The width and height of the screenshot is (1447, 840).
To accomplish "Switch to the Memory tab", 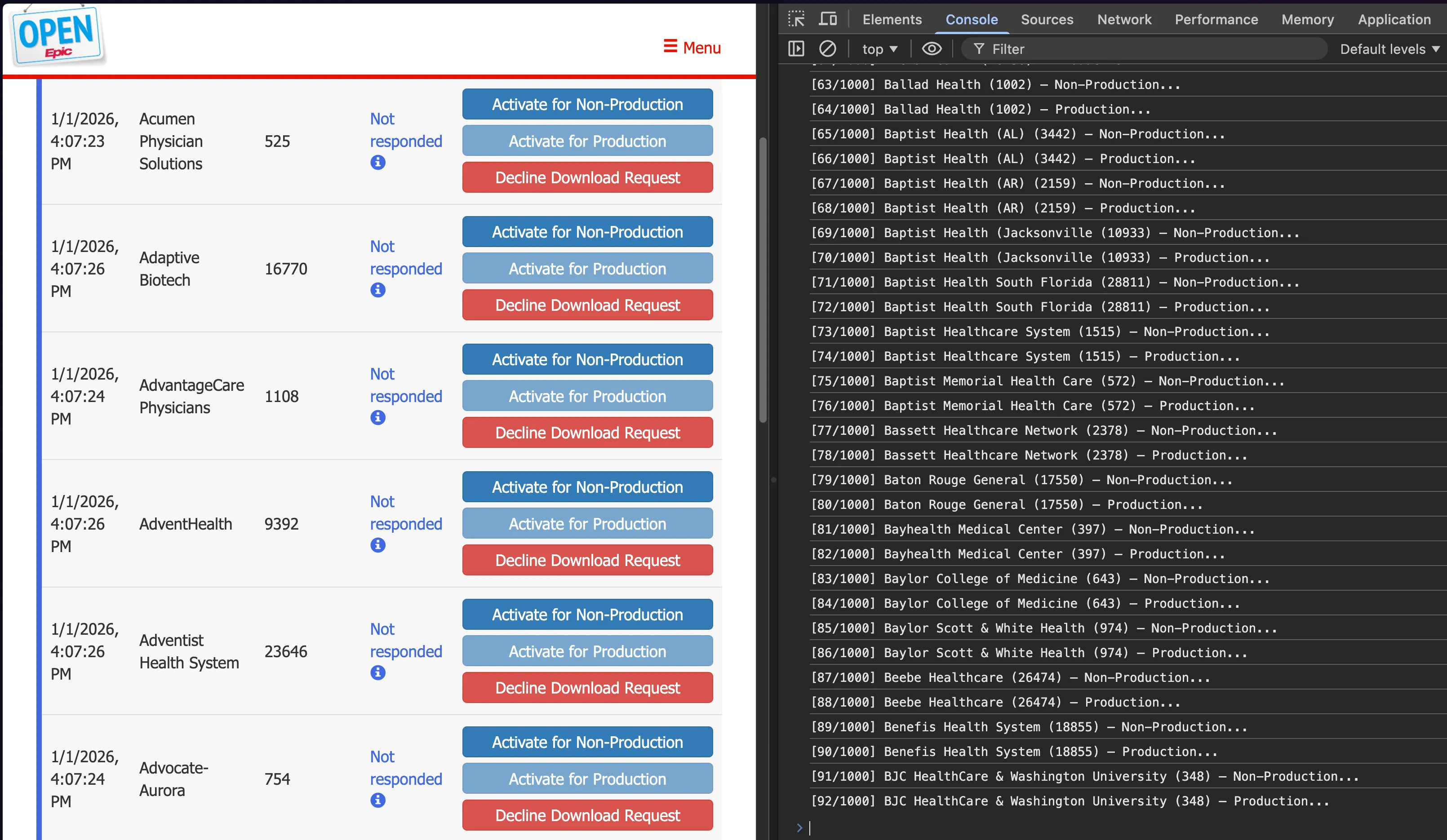I will pos(1308,19).
